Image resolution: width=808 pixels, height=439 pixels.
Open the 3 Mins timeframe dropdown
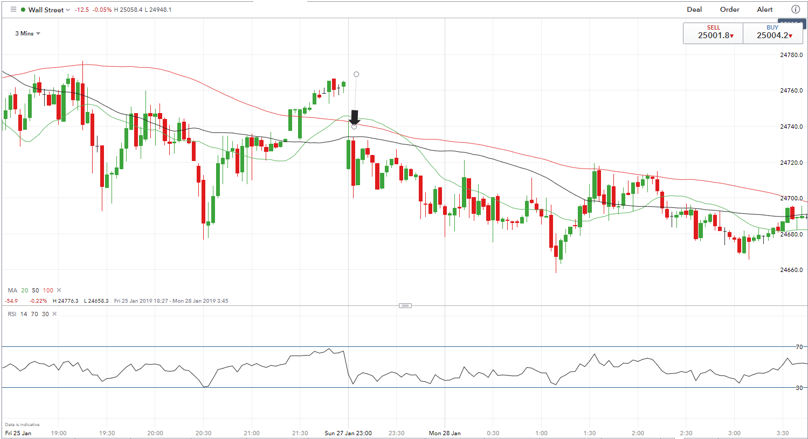click(27, 34)
